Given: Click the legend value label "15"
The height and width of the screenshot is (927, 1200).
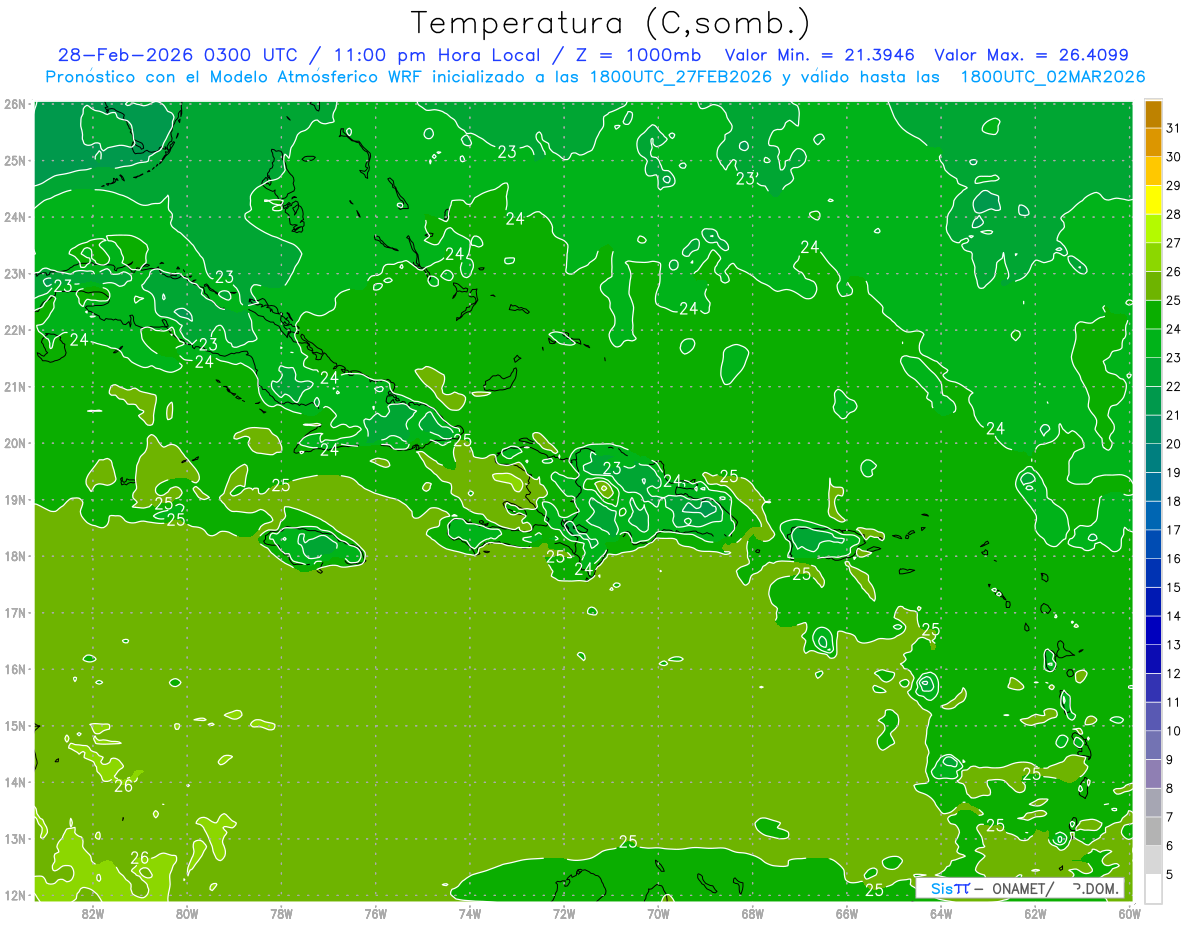Looking at the screenshot, I should [1173, 587].
